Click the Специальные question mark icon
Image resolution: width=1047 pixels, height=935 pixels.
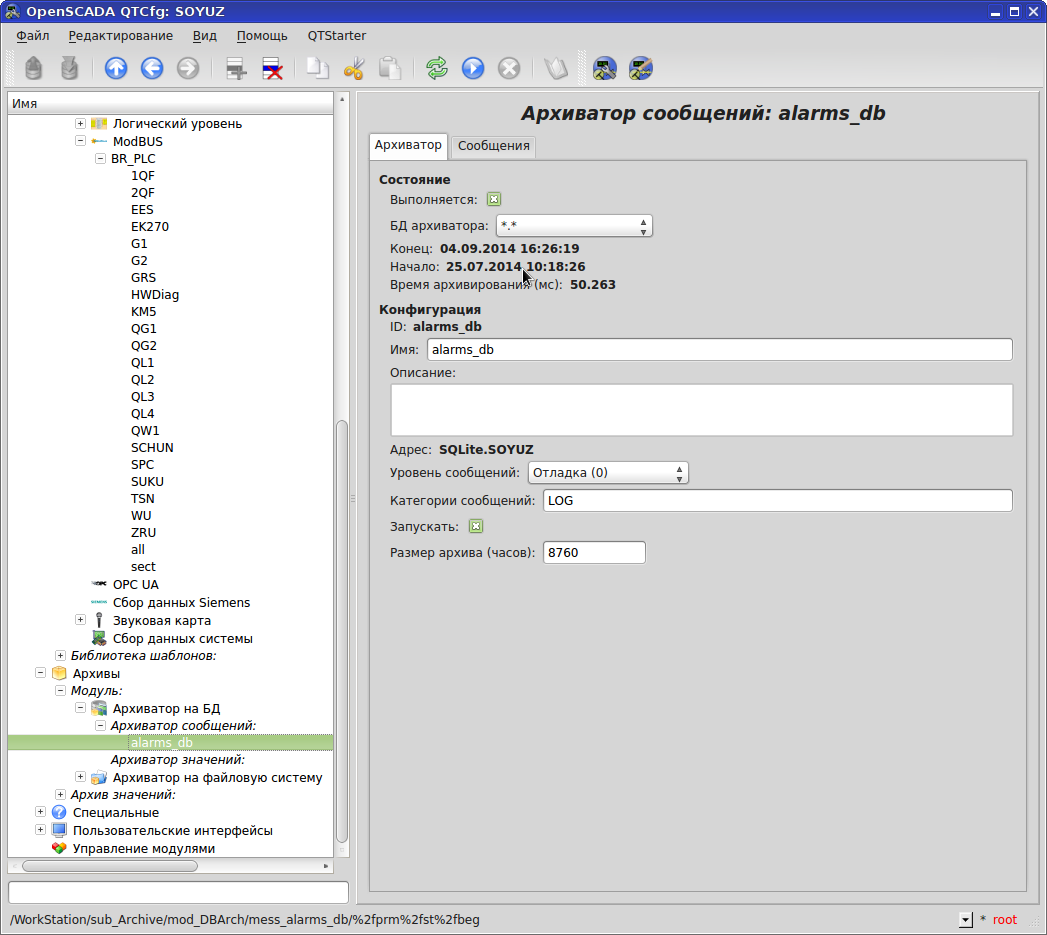(59, 812)
